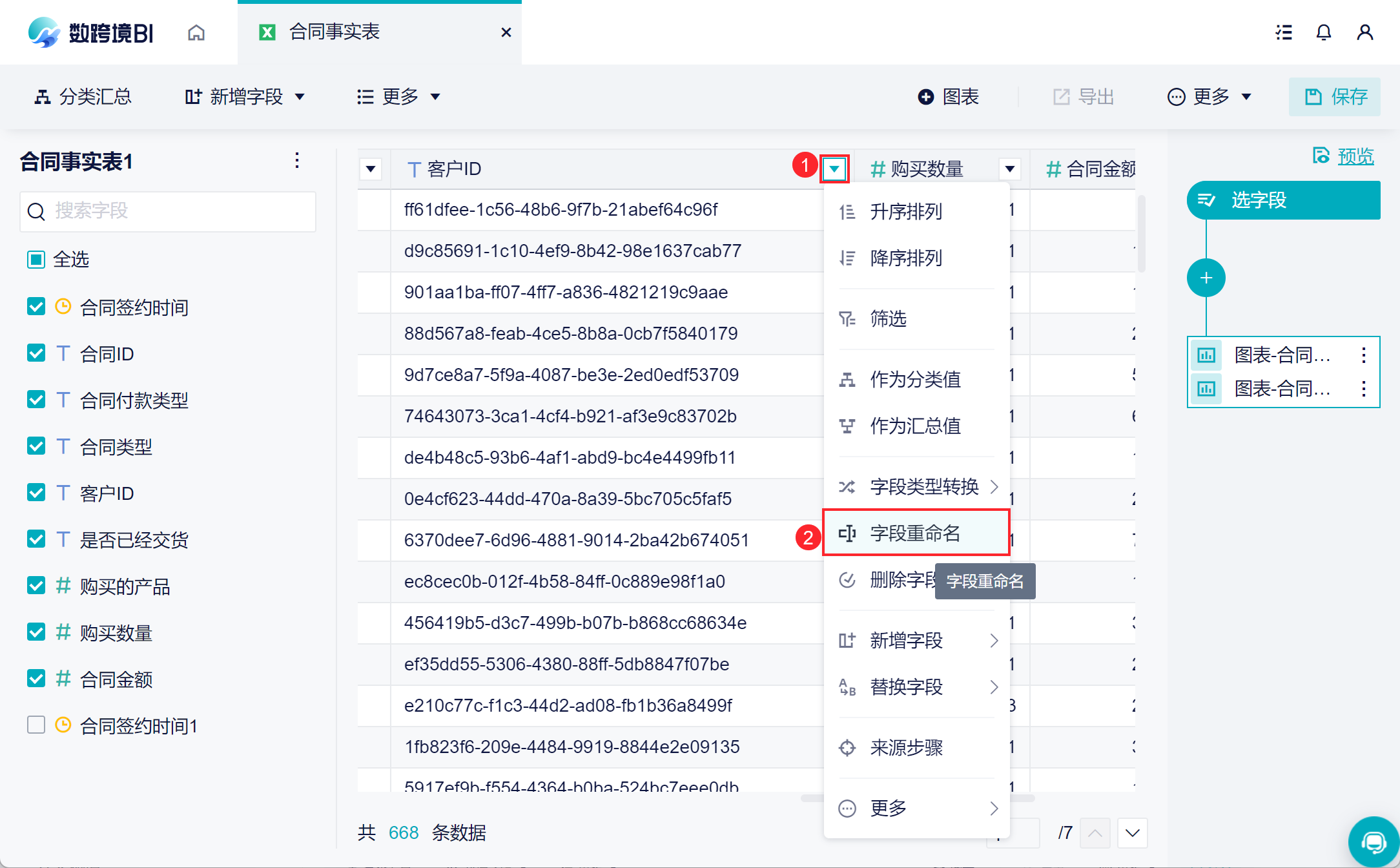Click the round plus add-step button
This screenshot has width=1400, height=868.
click(x=1206, y=278)
